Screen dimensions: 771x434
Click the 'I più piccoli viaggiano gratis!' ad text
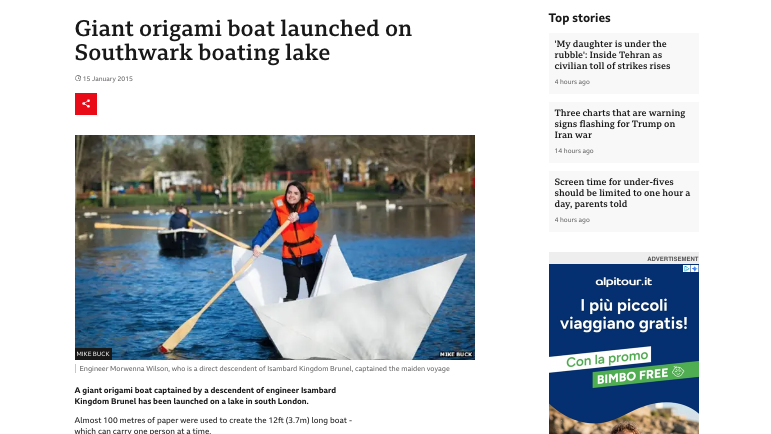tap(623, 314)
